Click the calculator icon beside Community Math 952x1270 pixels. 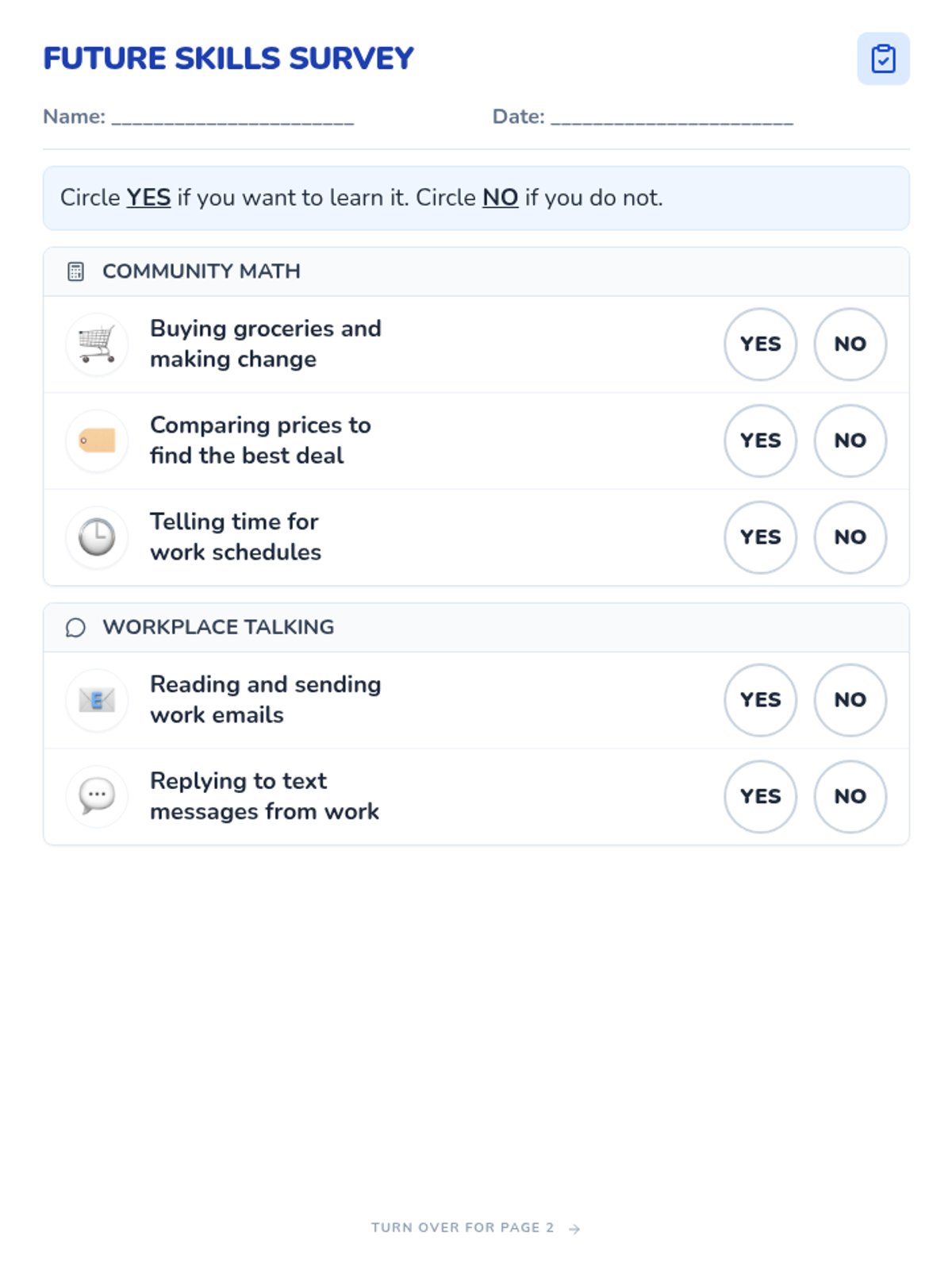coord(75,271)
